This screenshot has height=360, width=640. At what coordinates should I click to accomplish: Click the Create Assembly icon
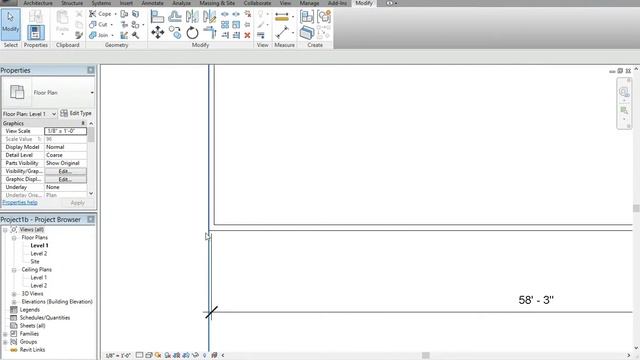pyautogui.click(x=307, y=17)
